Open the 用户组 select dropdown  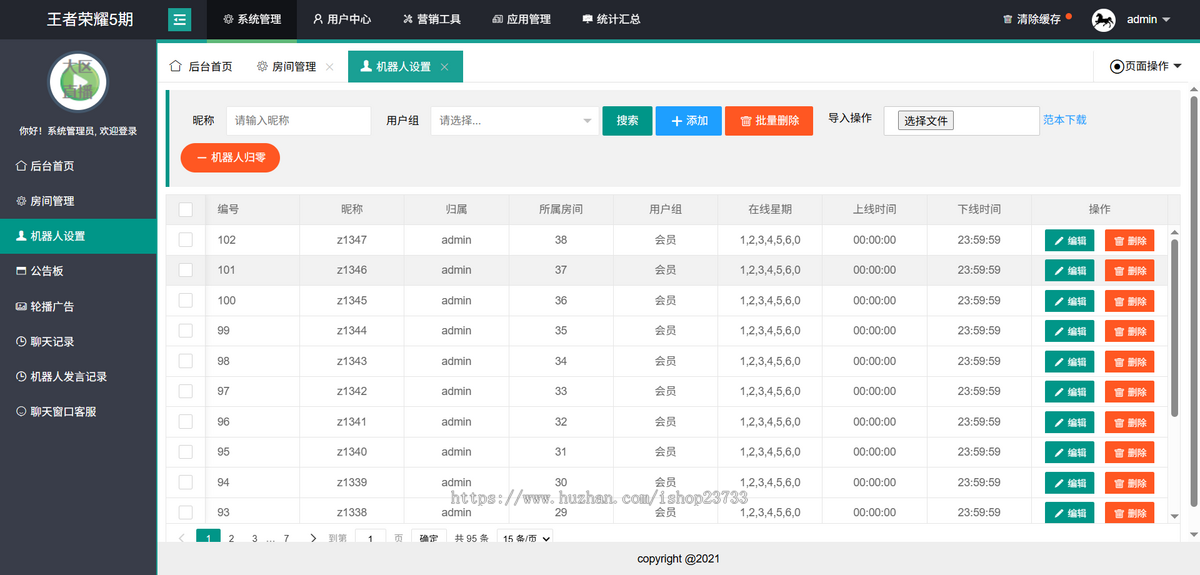click(x=515, y=121)
